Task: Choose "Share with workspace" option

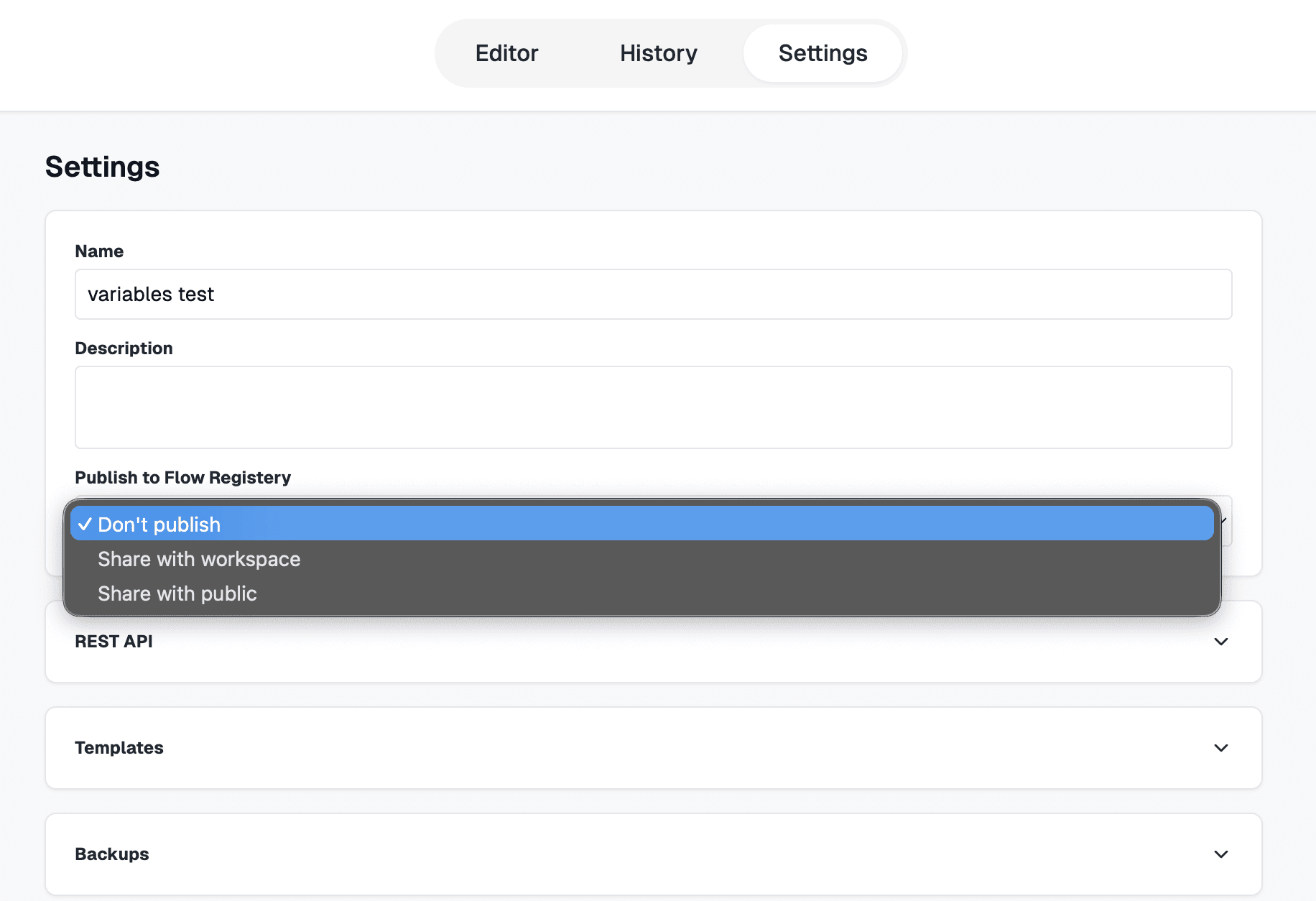Action: click(x=199, y=559)
